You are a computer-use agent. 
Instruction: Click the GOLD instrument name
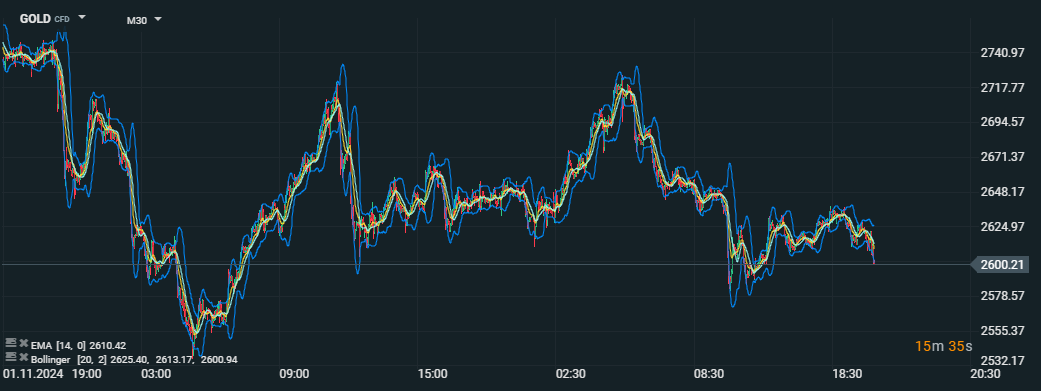coord(35,19)
